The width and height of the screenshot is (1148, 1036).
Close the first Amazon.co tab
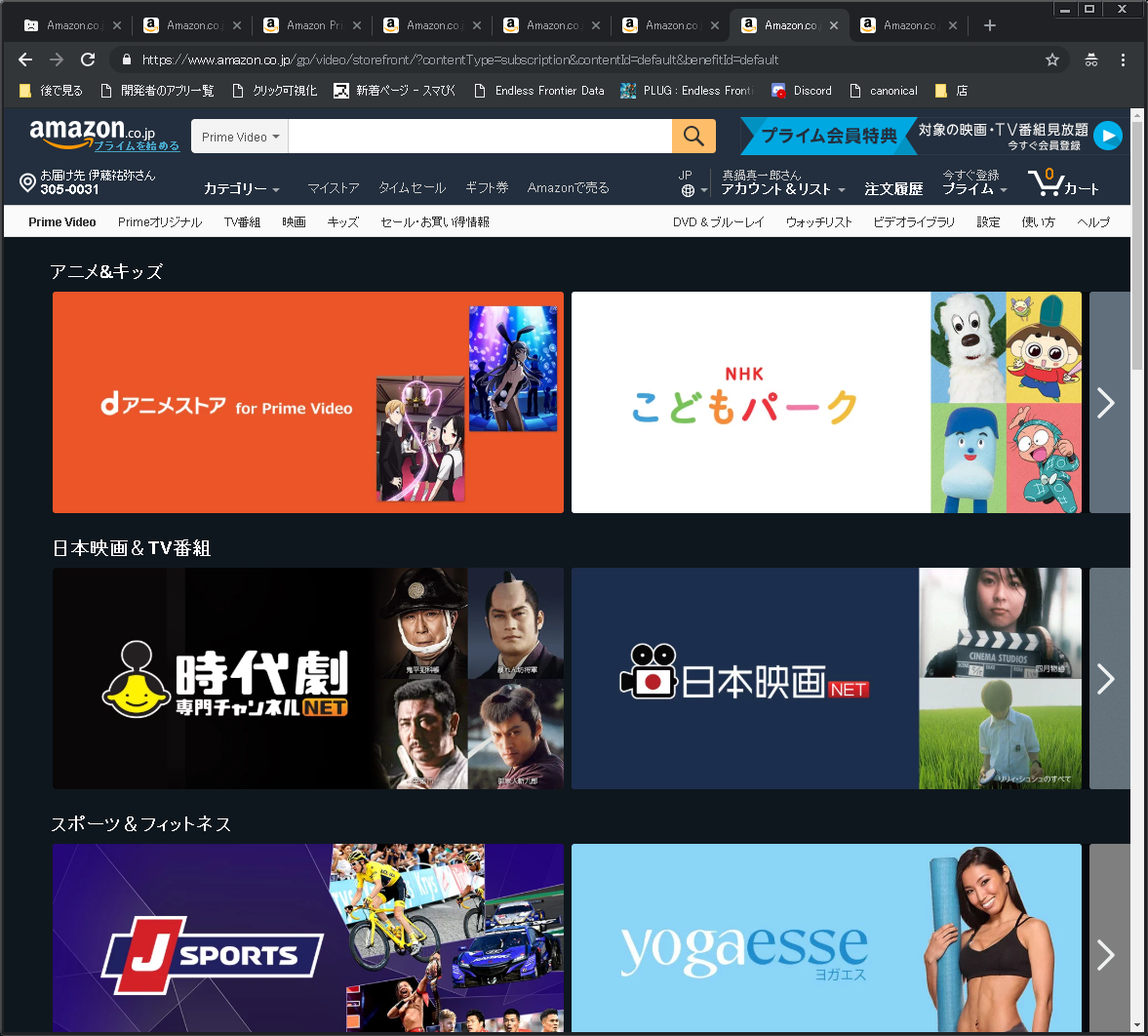116,25
